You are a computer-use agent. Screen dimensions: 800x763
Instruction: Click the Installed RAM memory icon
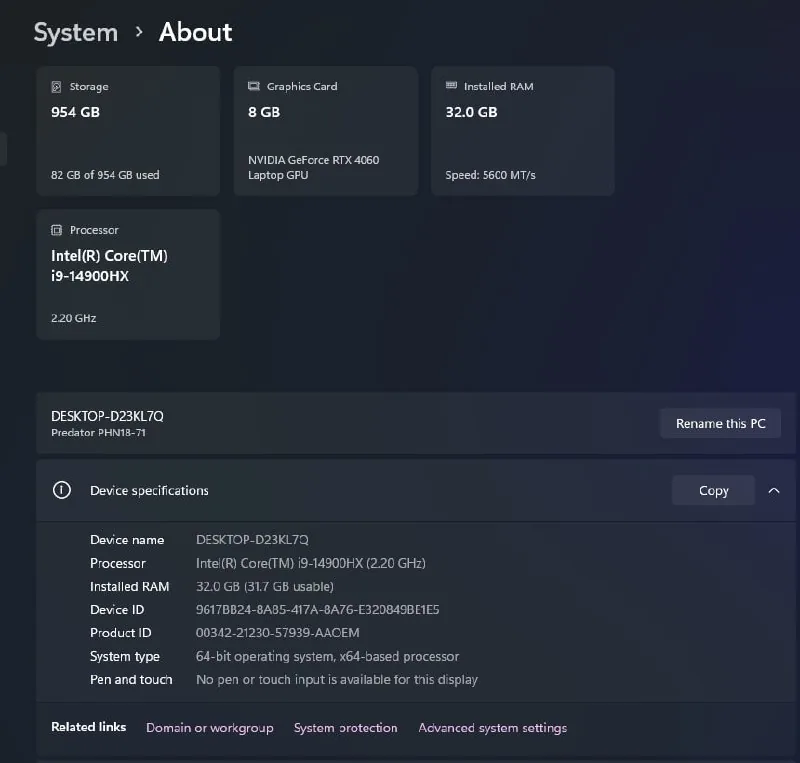point(451,85)
